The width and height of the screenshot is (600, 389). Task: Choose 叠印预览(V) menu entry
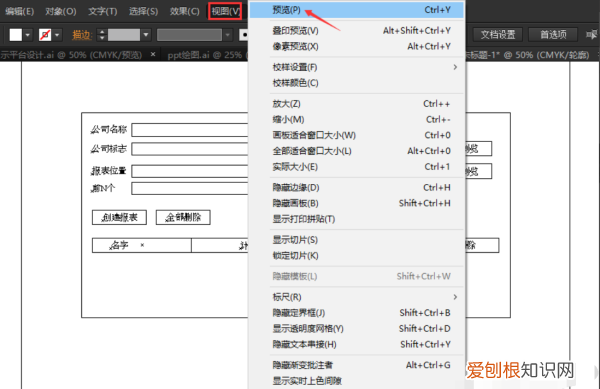[x=356, y=31]
